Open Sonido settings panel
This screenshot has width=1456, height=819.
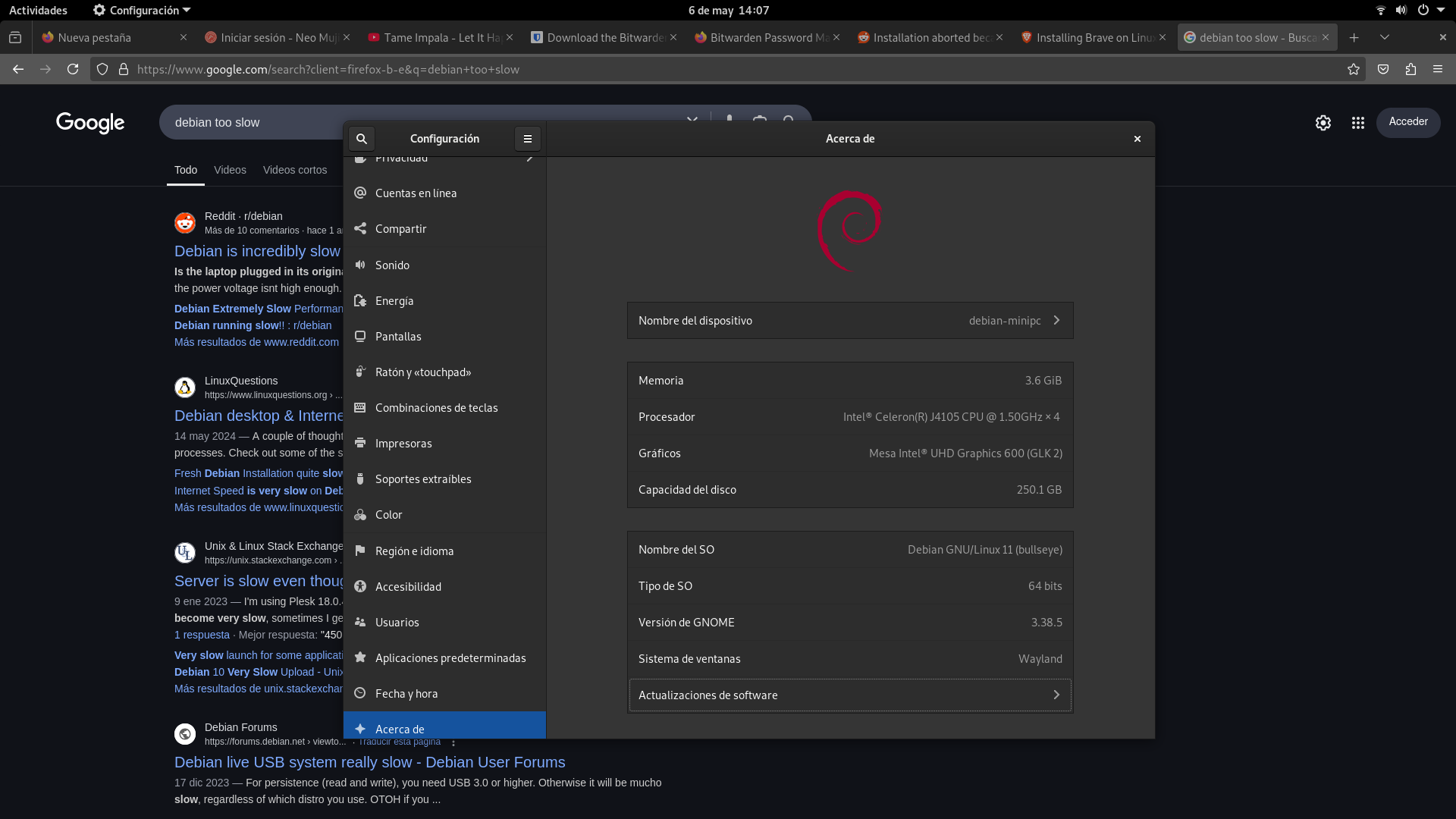coord(444,265)
